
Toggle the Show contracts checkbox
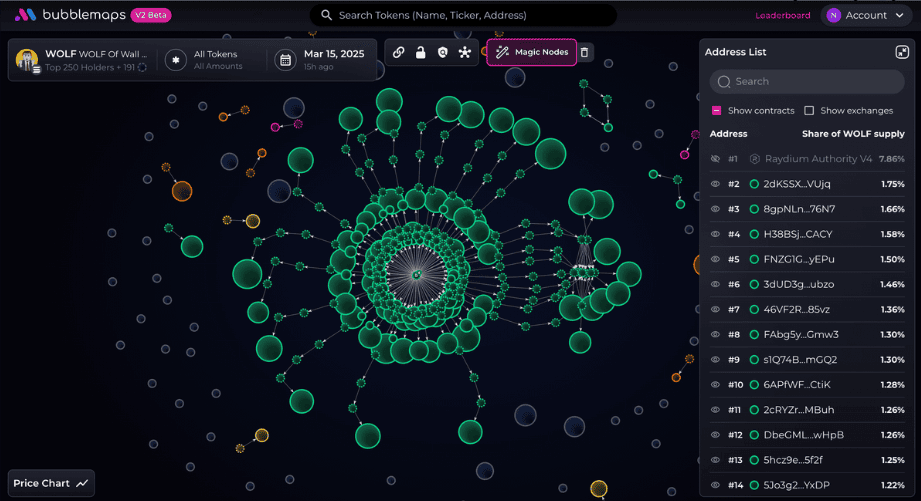(x=717, y=110)
